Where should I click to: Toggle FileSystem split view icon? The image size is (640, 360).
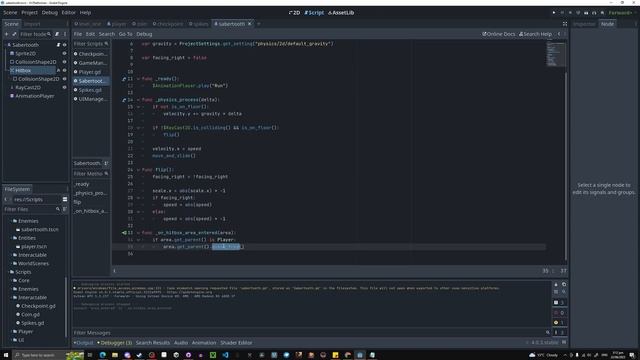(x=64, y=200)
